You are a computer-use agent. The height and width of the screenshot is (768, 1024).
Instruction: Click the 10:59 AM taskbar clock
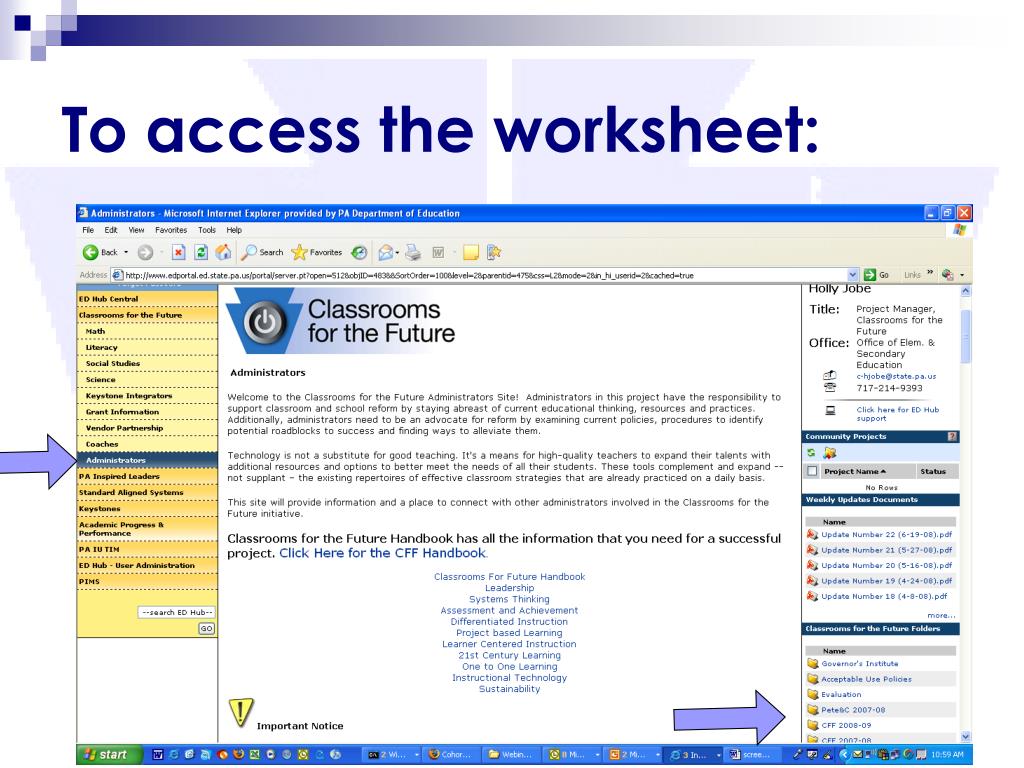pos(947,754)
